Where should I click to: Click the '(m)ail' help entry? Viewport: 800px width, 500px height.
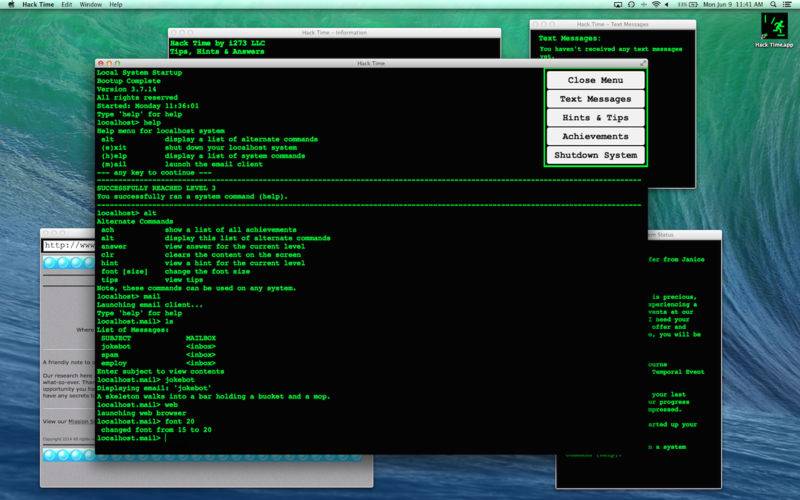[x=114, y=164]
